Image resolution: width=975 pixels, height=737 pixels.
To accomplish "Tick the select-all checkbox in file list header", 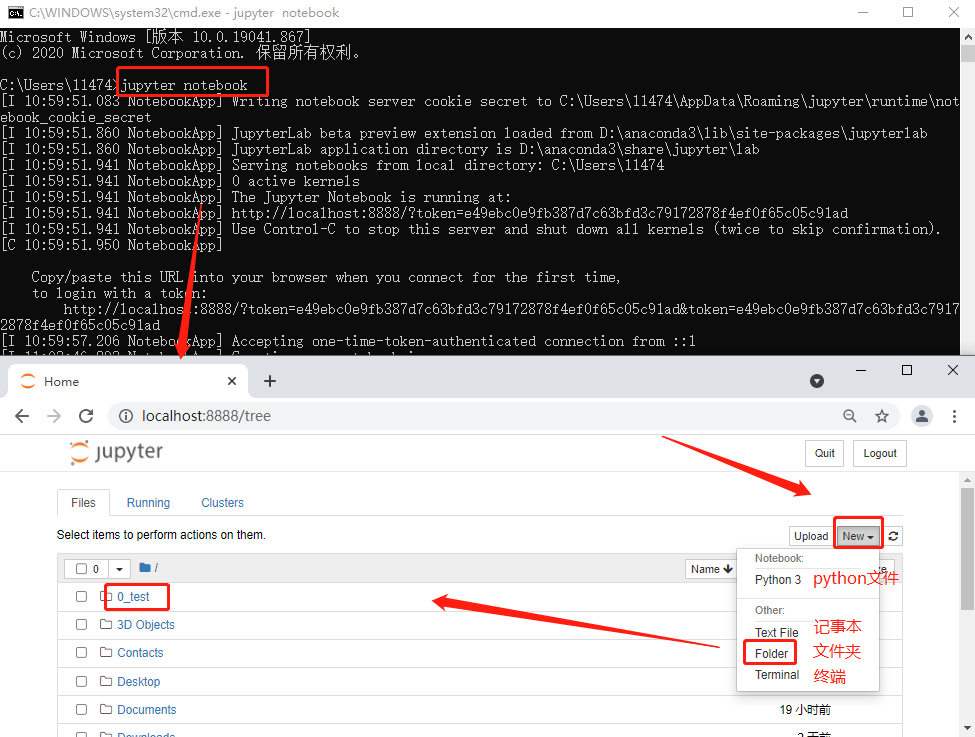I will point(81,568).
